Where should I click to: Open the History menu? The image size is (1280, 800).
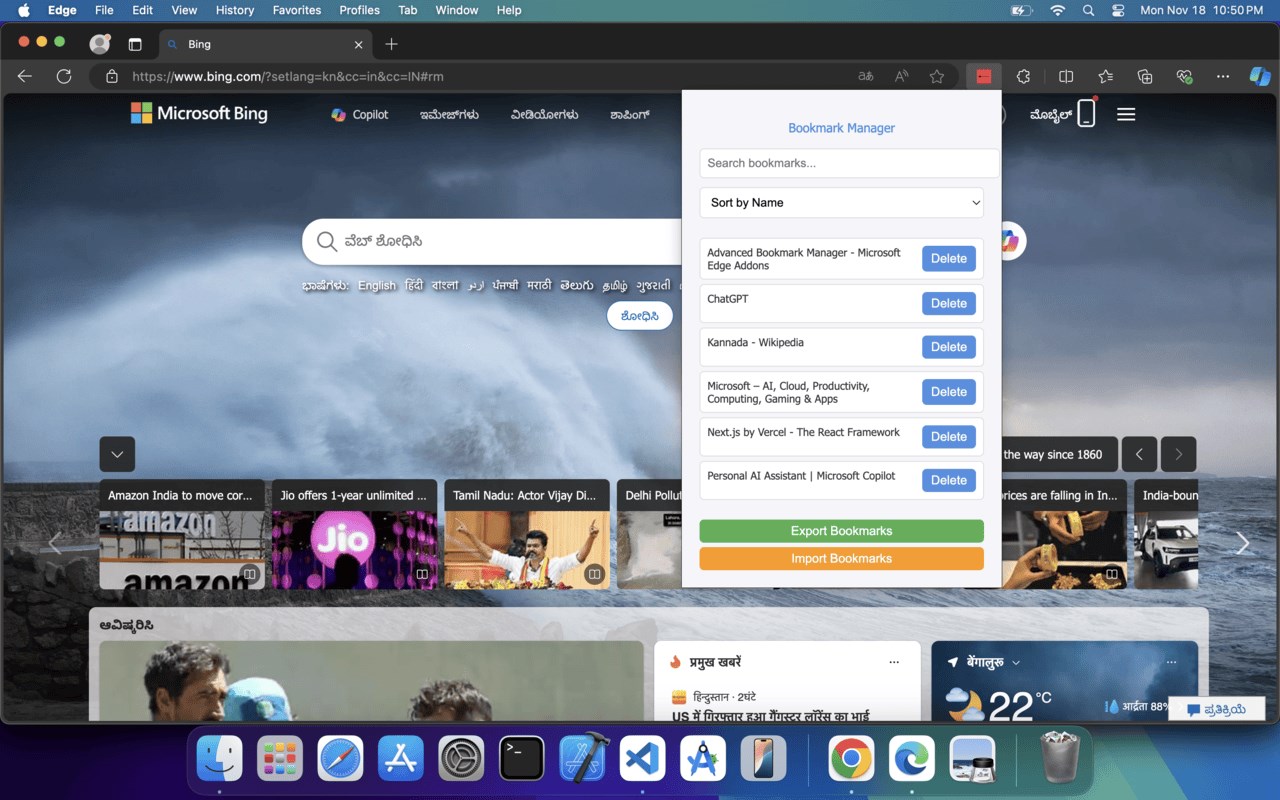coord(235,10)
